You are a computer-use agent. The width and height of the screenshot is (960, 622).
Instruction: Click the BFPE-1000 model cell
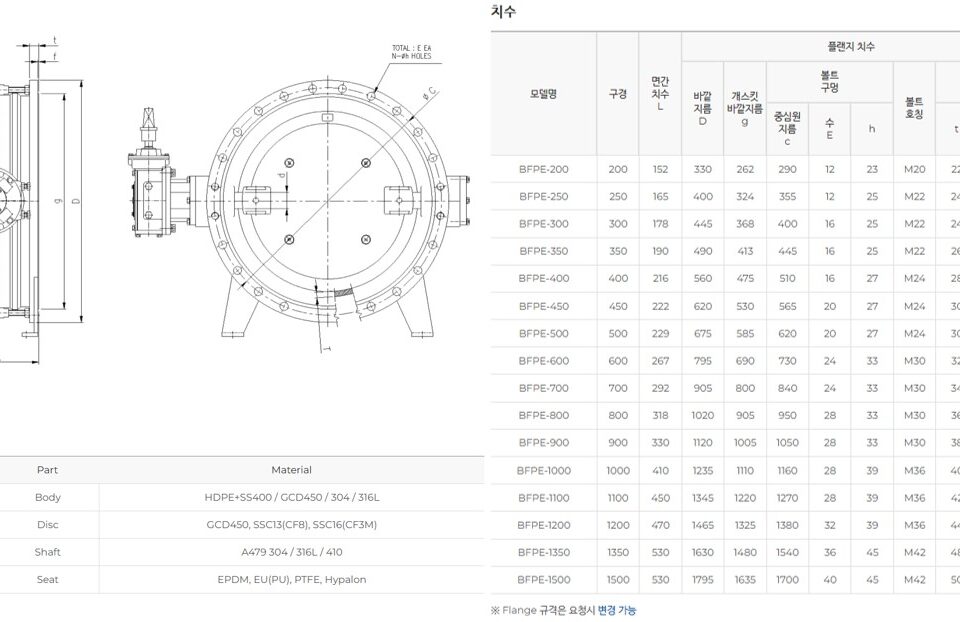[x=543, y=470]
